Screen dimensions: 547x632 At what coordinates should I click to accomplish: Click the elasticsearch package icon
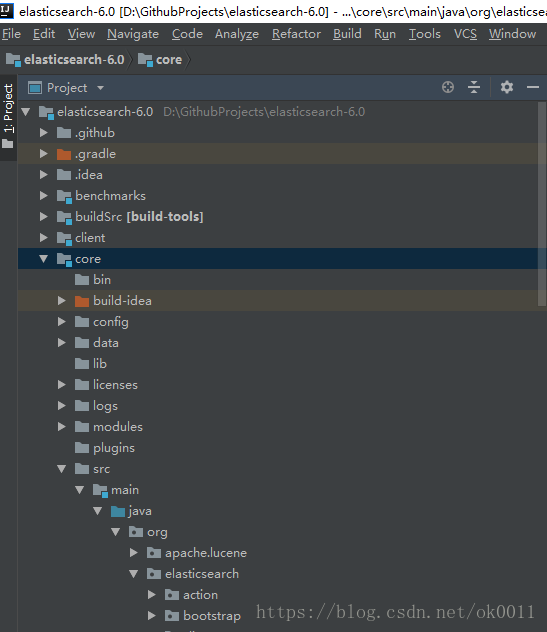pos(154,574)
